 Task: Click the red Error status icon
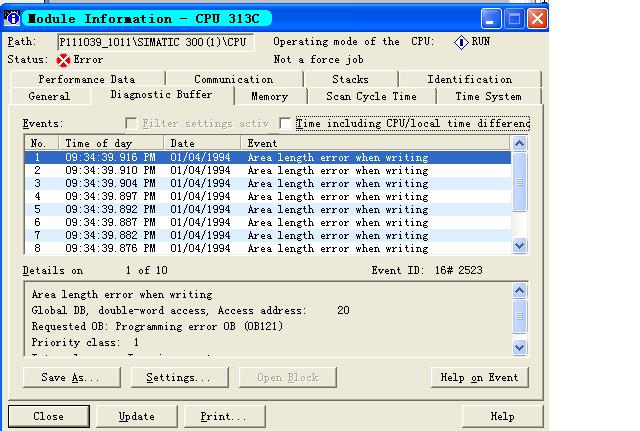pyautogui.click(x=63, y=60)
